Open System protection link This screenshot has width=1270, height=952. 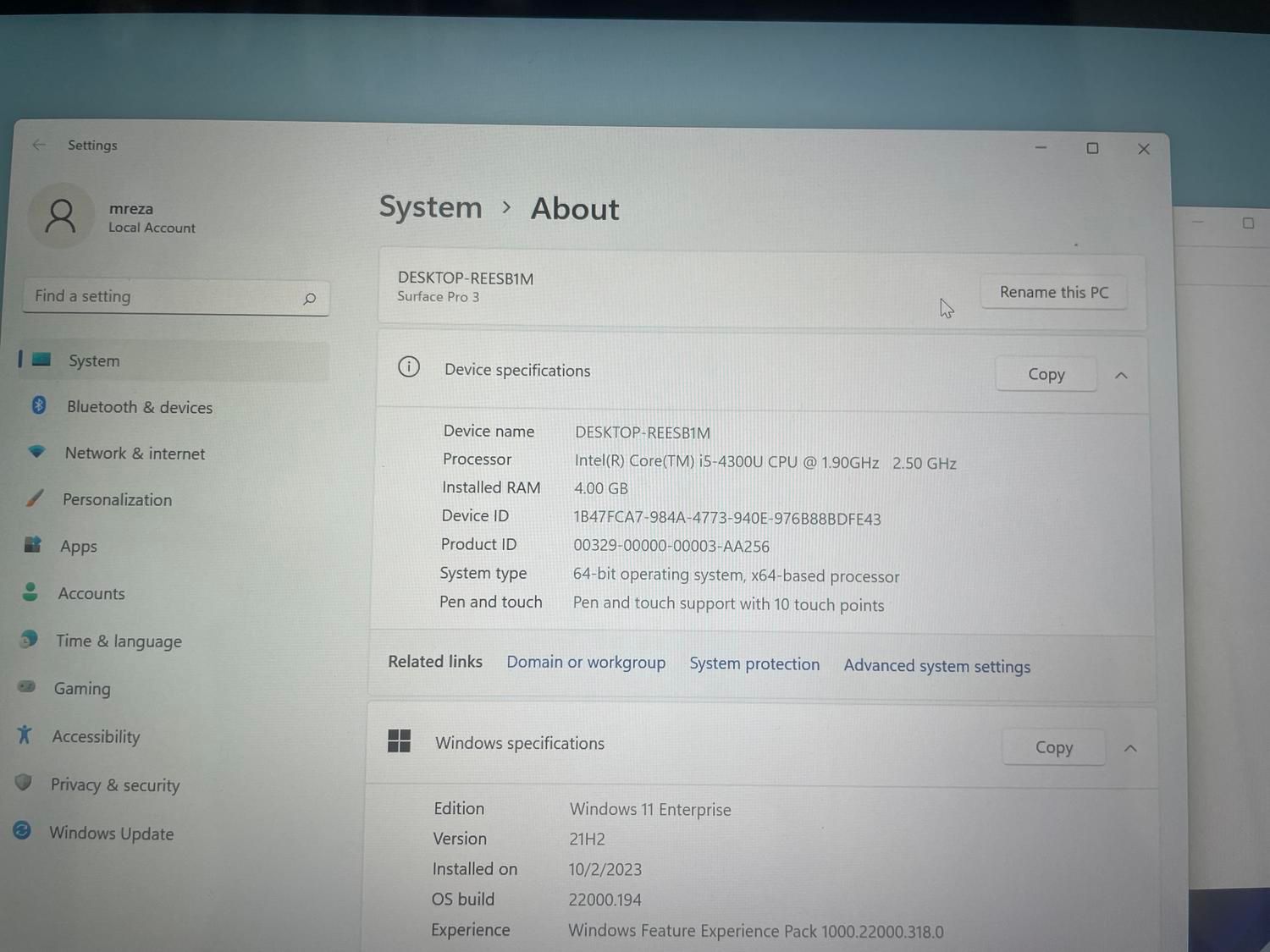[x=754, y=663]
